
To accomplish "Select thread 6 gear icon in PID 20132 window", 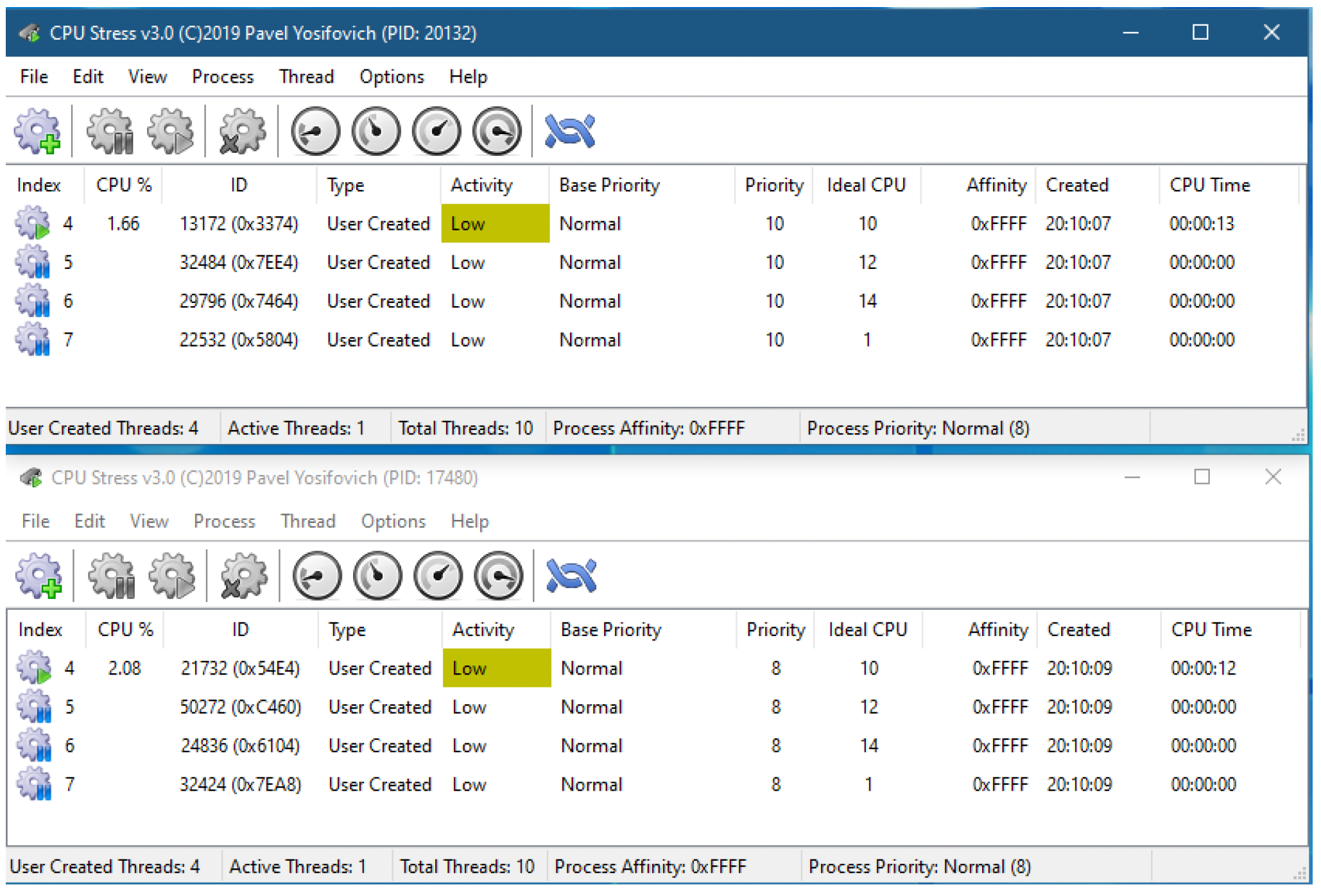I will pyautogui.click(x=33, y=300).
